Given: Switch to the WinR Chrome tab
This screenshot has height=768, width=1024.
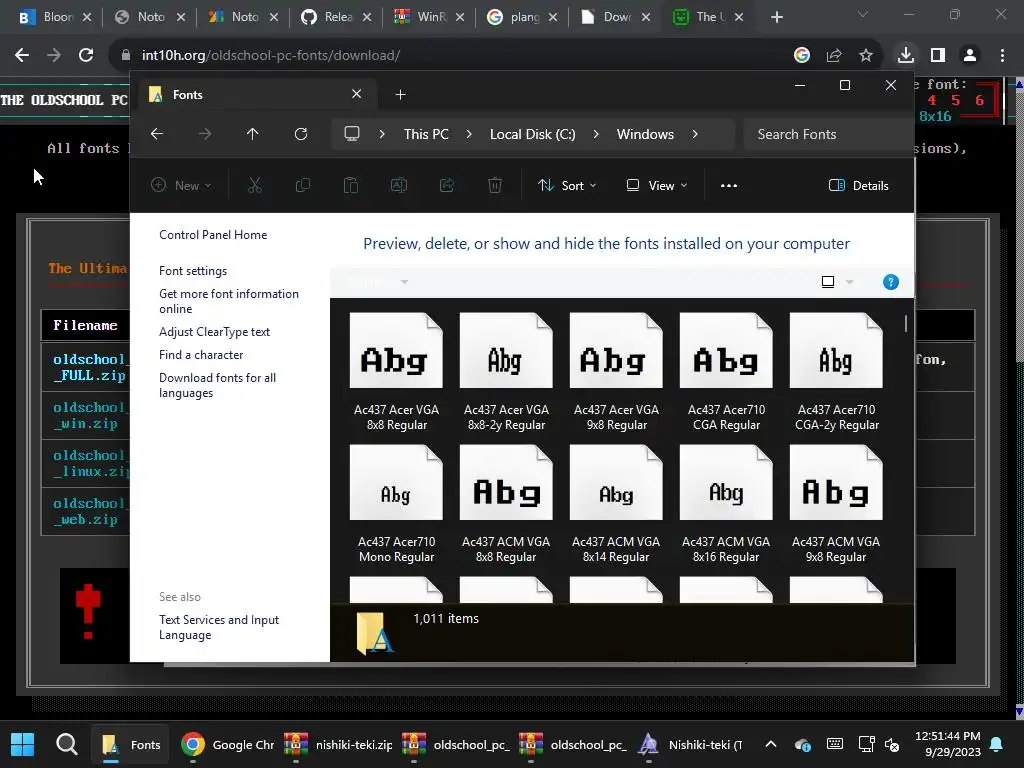Looking at the screenshot, I should (x=429, y=17).
